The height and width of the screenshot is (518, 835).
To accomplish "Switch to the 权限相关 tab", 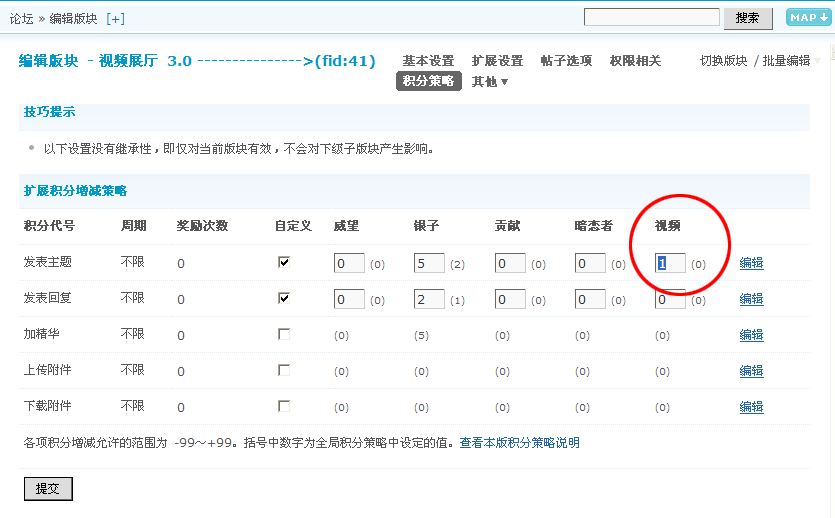I will [635, 61].
